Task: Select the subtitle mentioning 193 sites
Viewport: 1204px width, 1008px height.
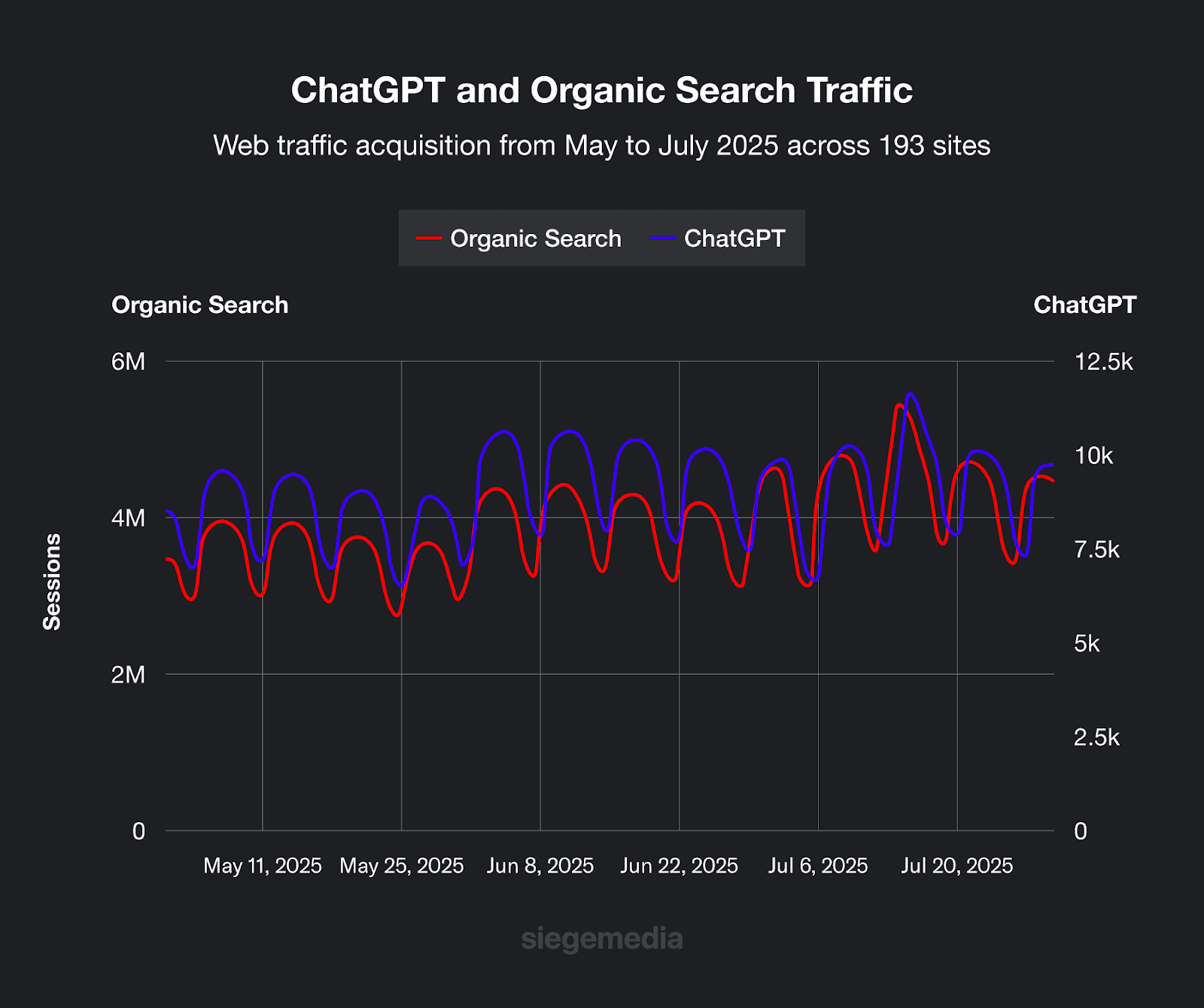Action: point(601,145)
